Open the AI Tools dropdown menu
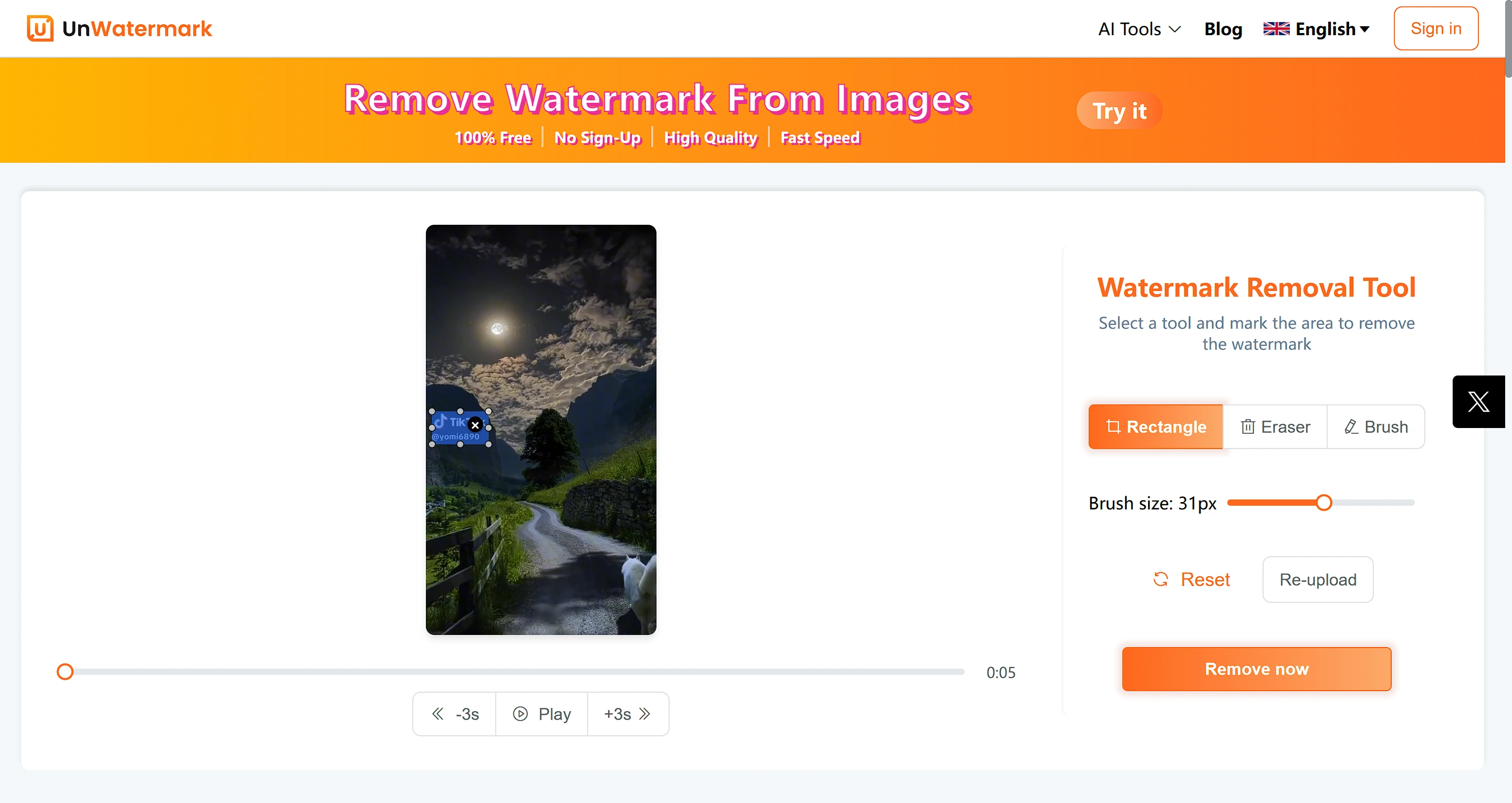This screenshot has width=1512, height=803. [1140, 28]
